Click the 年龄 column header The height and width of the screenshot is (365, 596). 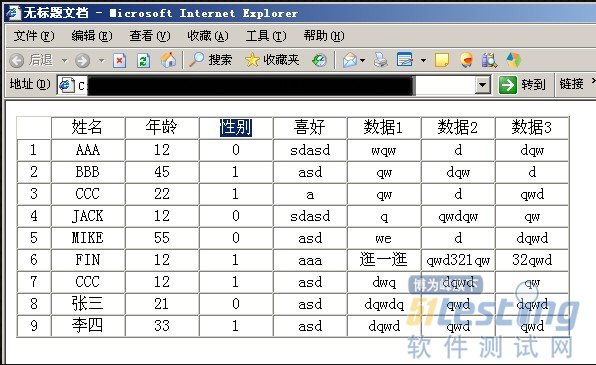(x=162, y=127)
